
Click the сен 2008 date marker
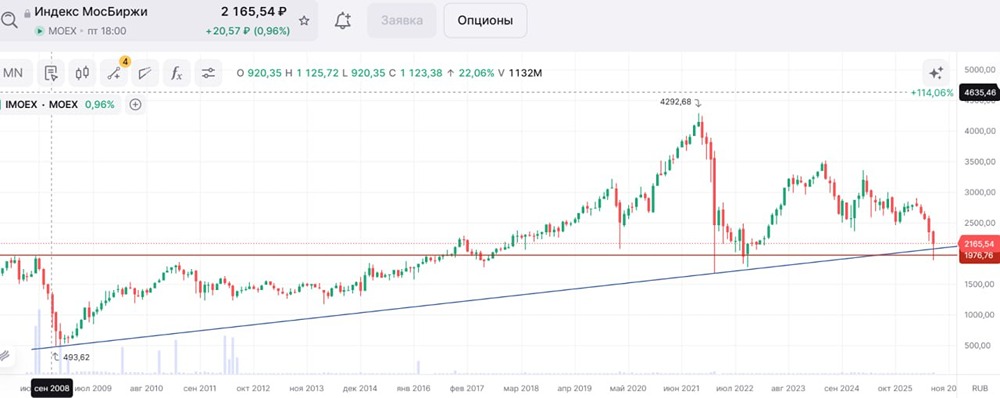[52, 388]
